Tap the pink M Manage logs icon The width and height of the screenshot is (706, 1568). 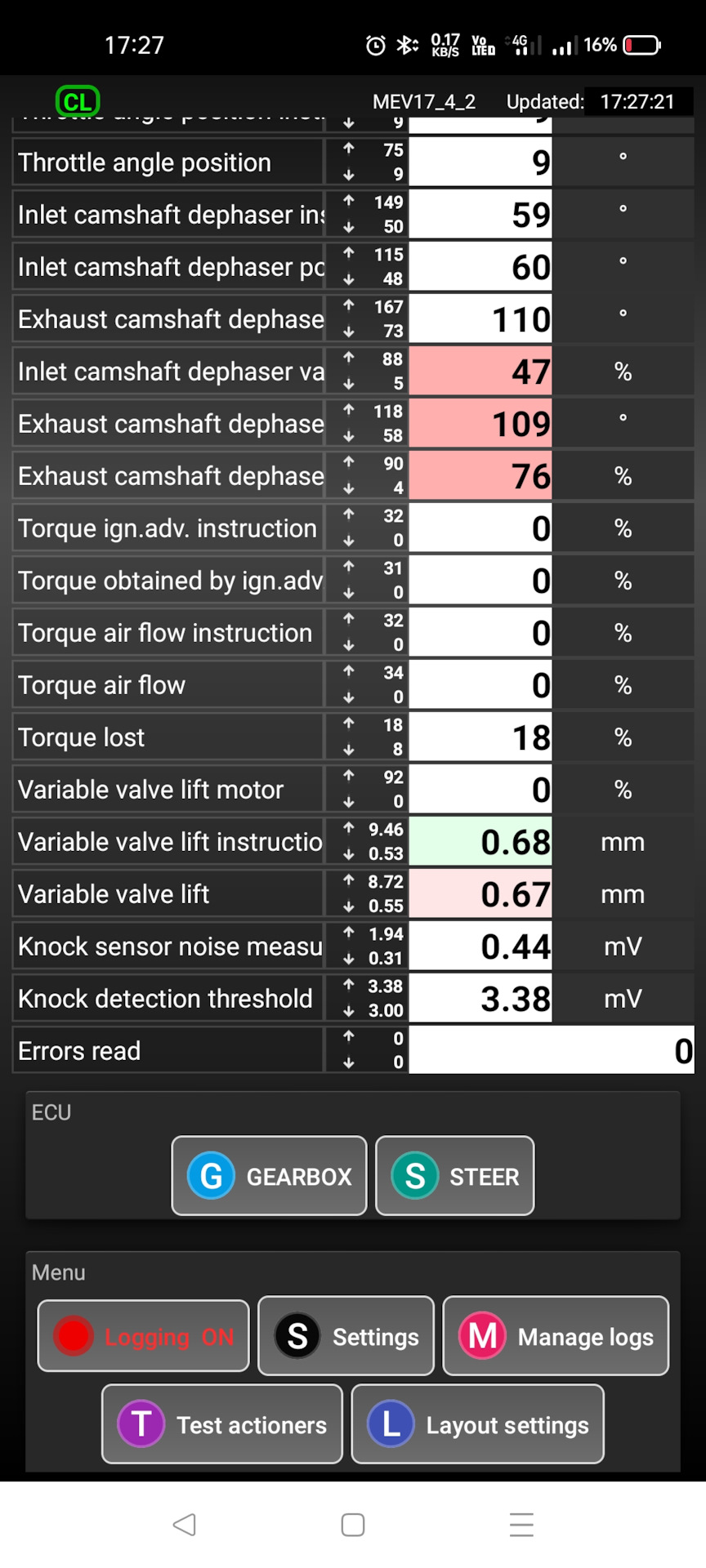point(482,1336)
